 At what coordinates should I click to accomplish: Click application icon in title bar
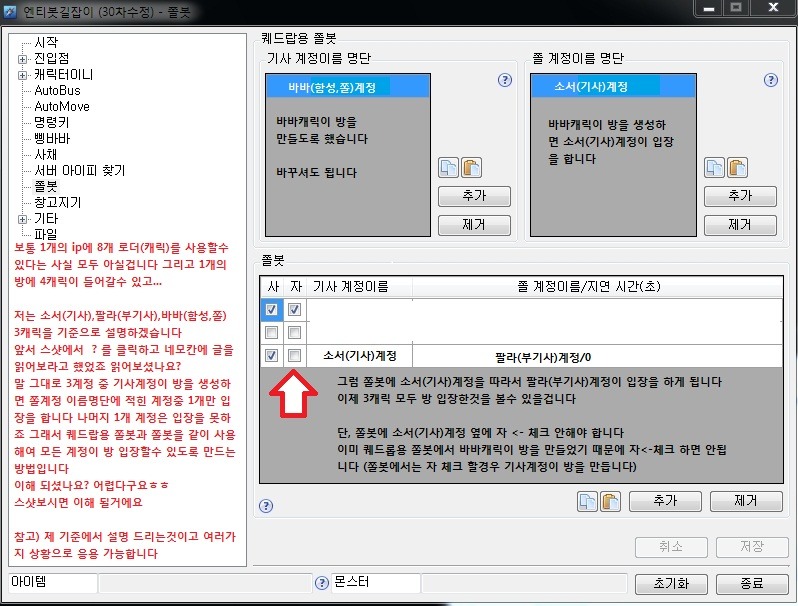[x=10, y=11]
